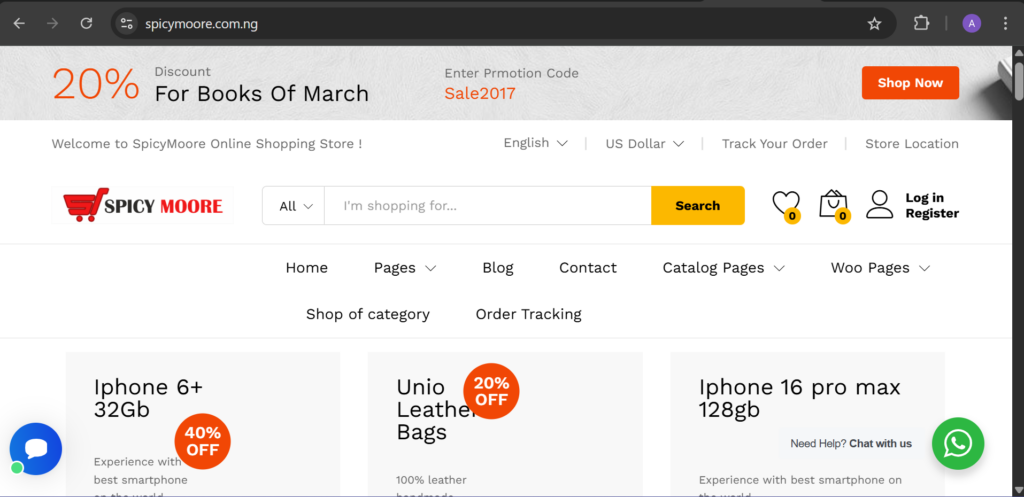1024x497 pixels.
Task: Click the Register link
Action: (x=931, y=213)
